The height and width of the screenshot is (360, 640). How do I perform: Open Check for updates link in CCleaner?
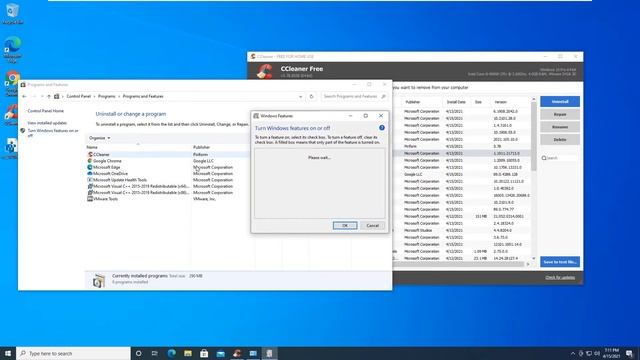click(560, 278)
